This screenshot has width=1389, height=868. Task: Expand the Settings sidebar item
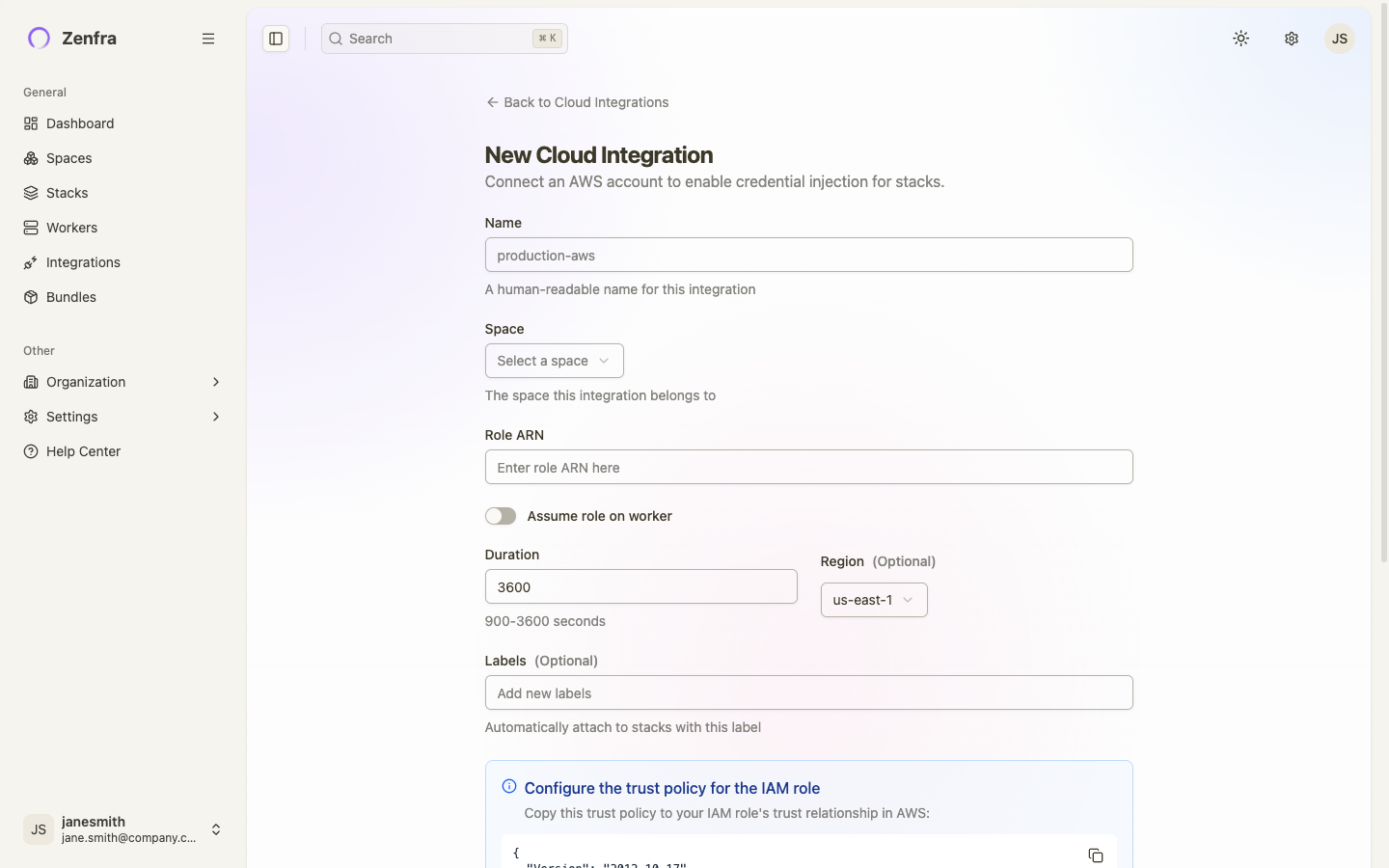[x=71, y=417]
